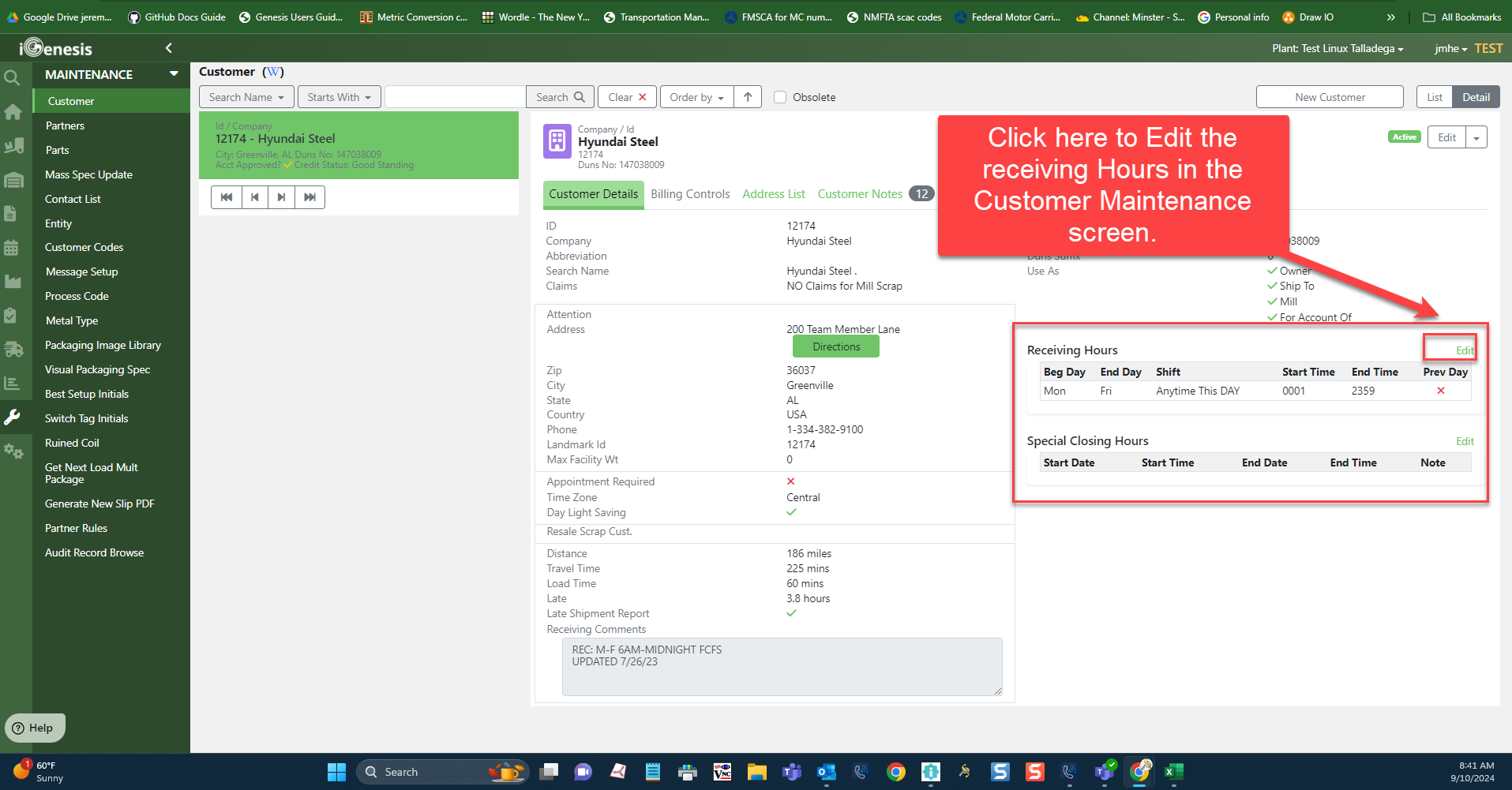Toggle sort direction arrow button

(x=748, y=97)
